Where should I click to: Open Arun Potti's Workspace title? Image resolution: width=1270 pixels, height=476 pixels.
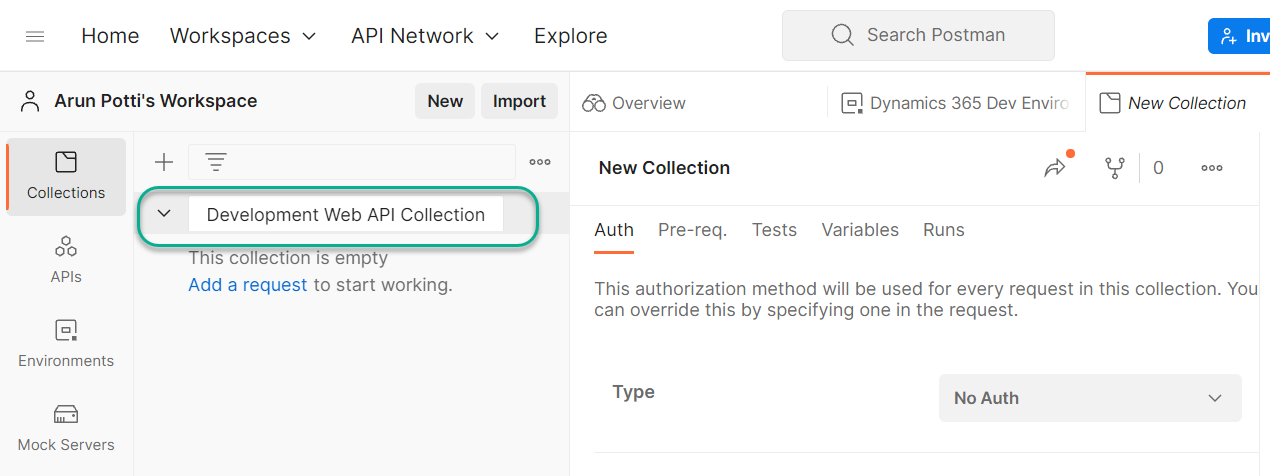coord(155,101)
